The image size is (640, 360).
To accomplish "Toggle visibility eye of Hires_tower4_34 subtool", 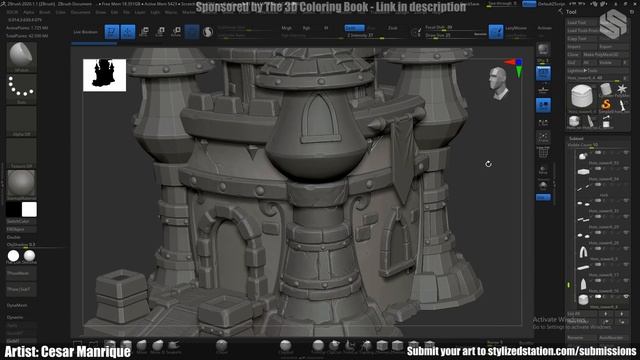I will (626, 169).
